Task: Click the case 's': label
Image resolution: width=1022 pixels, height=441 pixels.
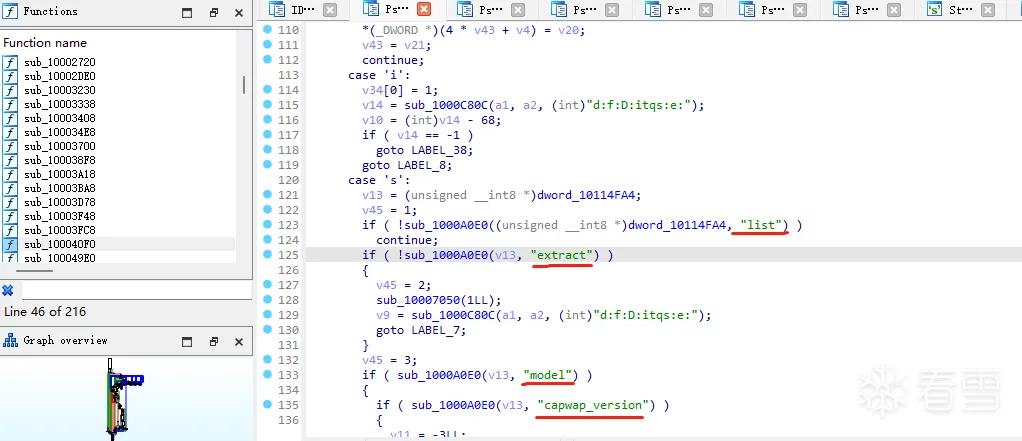Action: [x=379, y=180]
